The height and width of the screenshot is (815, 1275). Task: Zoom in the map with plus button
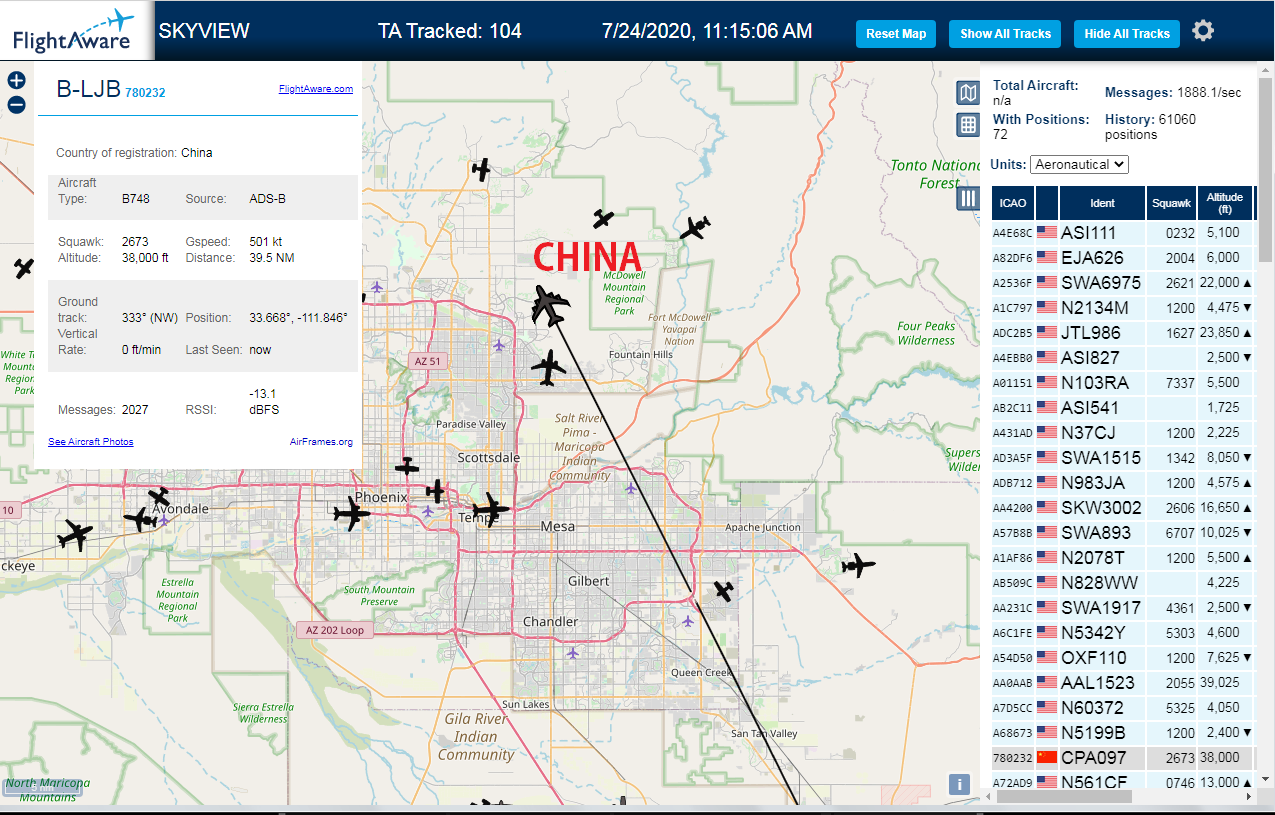[16, 80]
